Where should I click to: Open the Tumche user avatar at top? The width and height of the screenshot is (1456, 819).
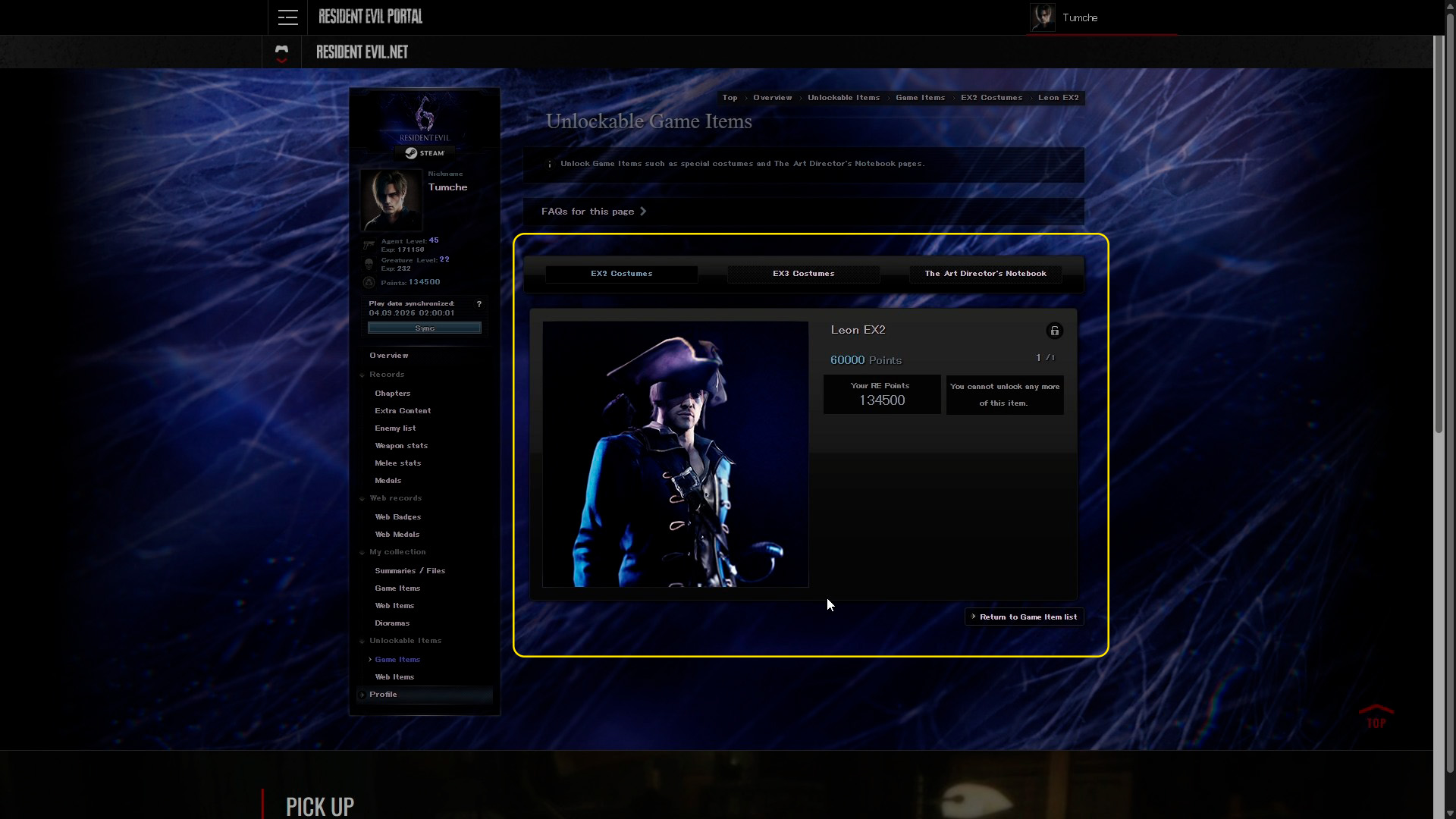pyautogui.click(x=1043, y=17)
